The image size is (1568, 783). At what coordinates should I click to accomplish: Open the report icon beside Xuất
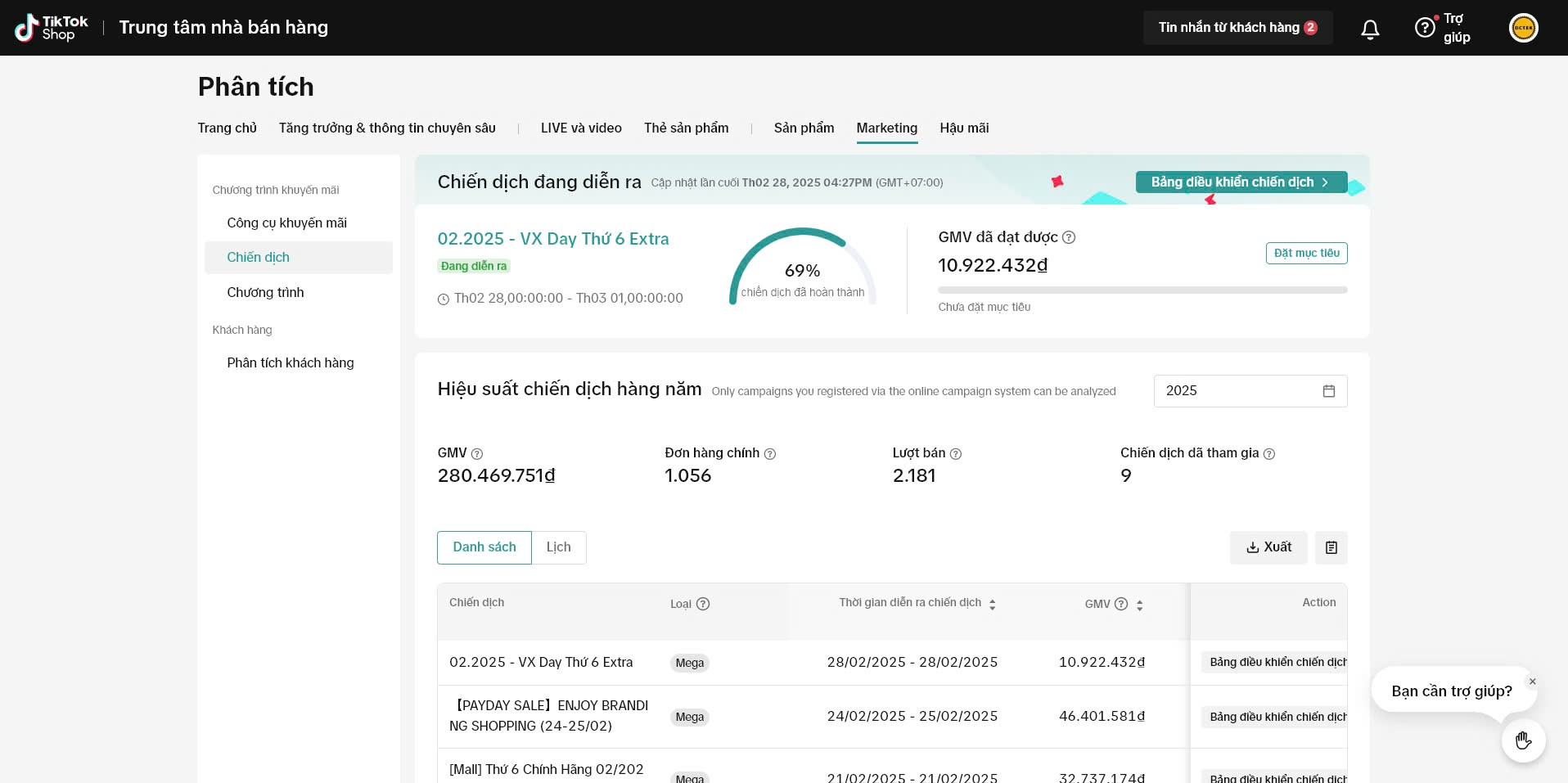(x=1331, y=547)
